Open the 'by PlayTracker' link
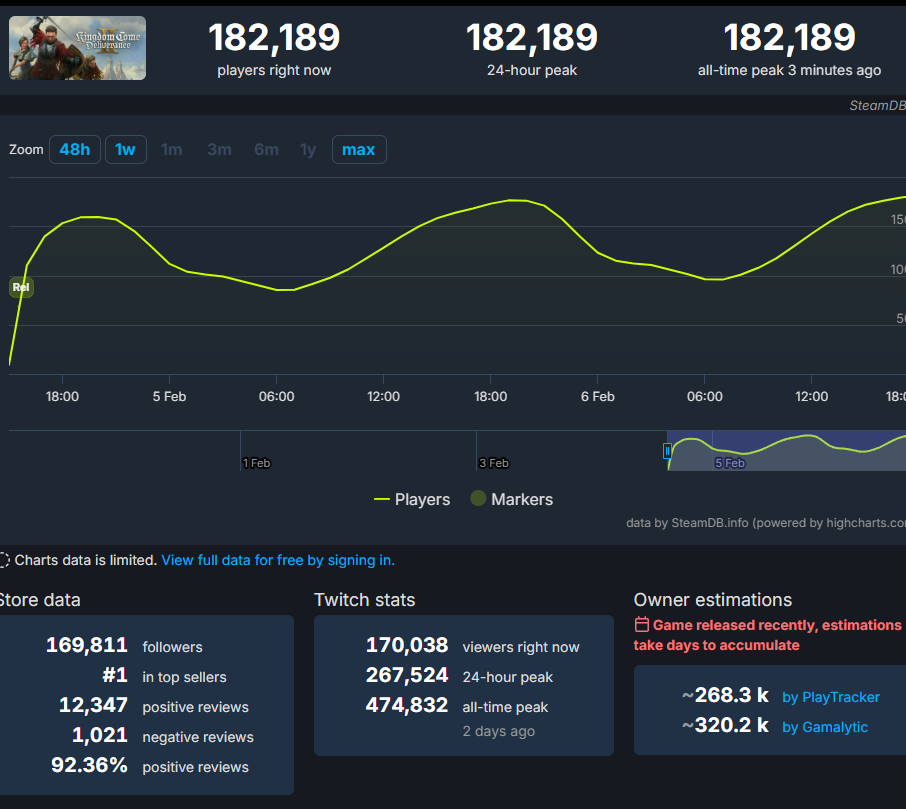 coord(831,697)
